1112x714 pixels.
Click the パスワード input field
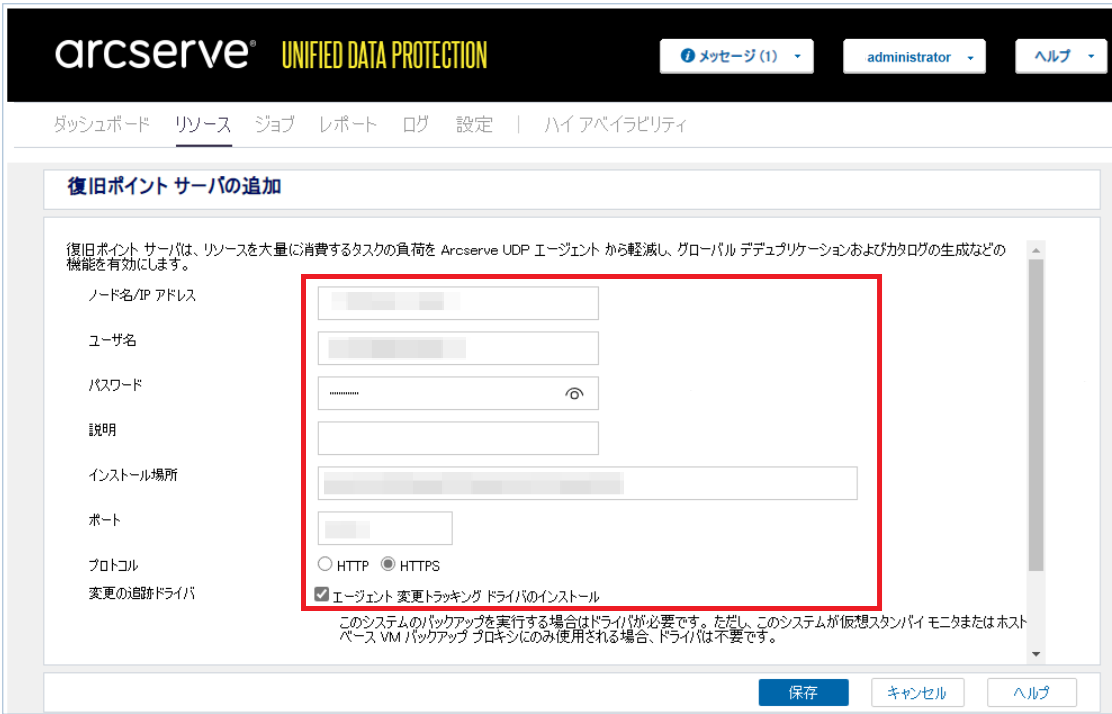tap(458, 393)
